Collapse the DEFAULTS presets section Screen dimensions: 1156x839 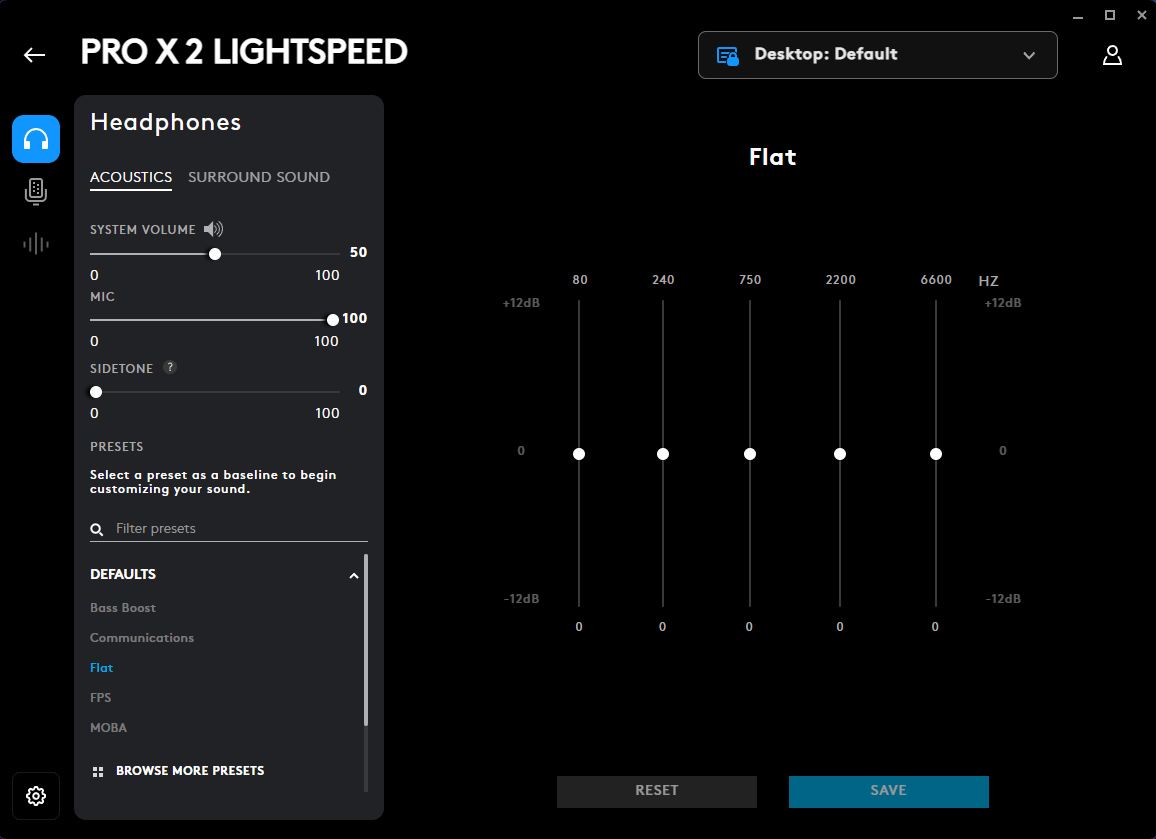coord(354,575)
